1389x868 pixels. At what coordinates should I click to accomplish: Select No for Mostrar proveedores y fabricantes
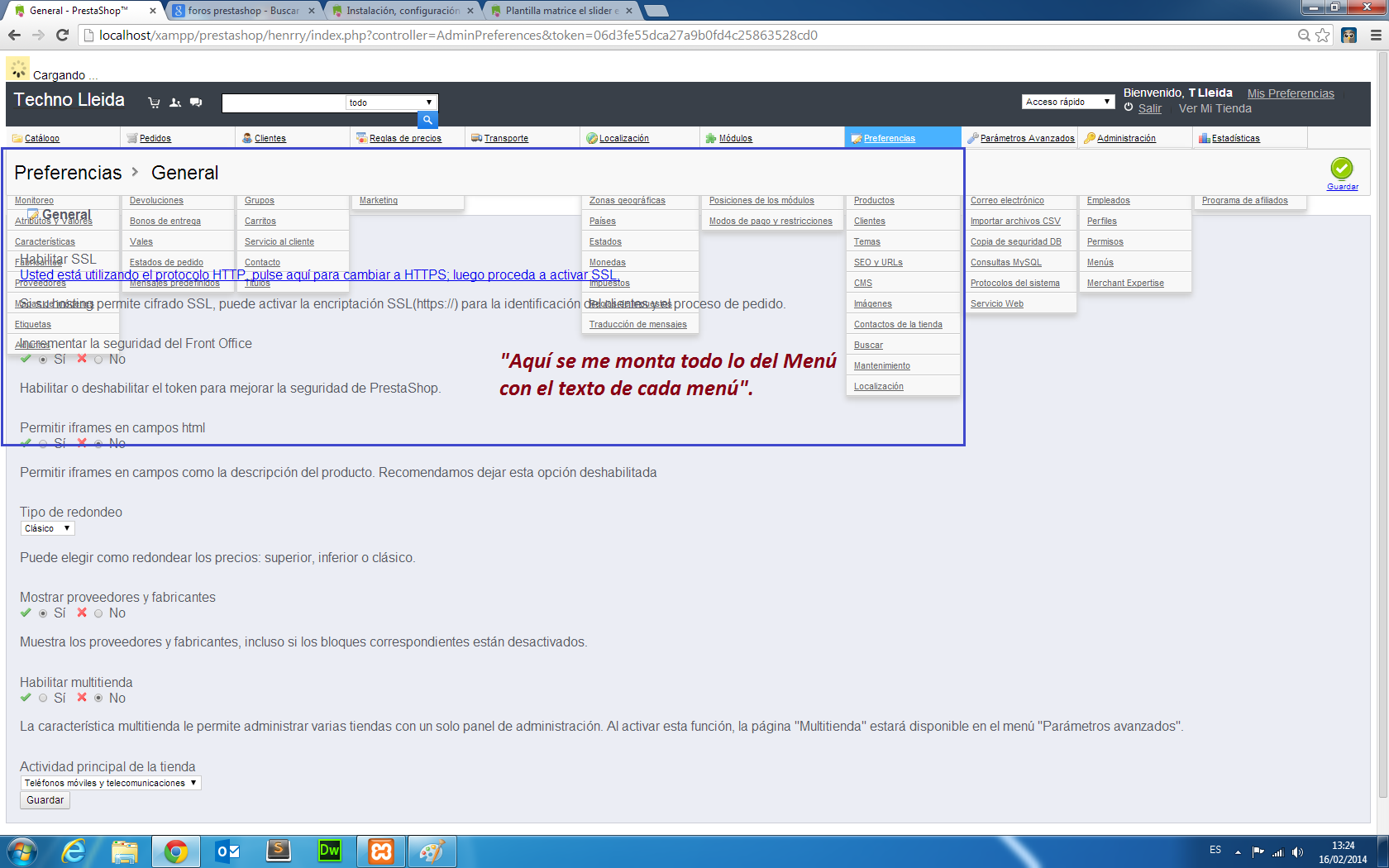(98, 613)
